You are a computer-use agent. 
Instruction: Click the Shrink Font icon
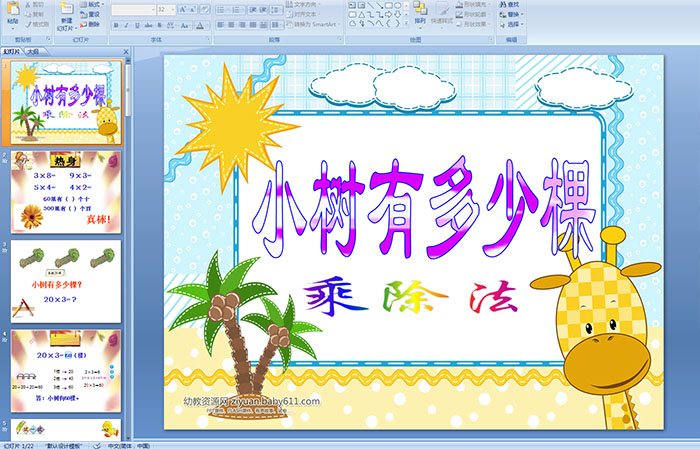click(x=192, y=9)
